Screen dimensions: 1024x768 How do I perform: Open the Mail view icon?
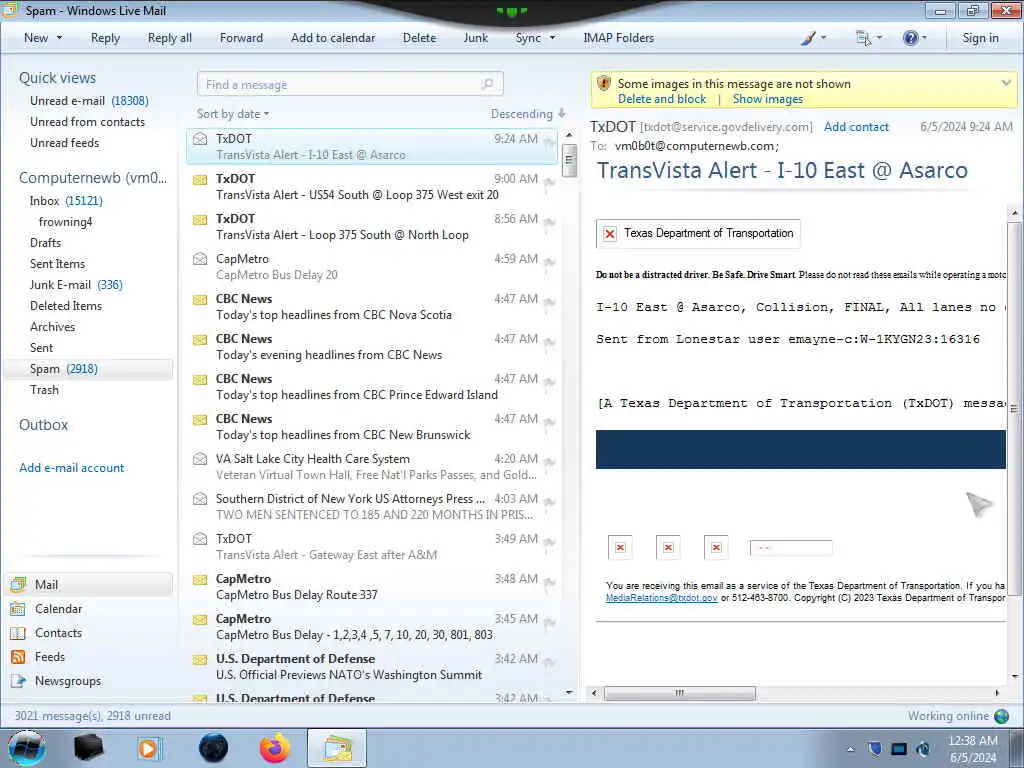18,584
